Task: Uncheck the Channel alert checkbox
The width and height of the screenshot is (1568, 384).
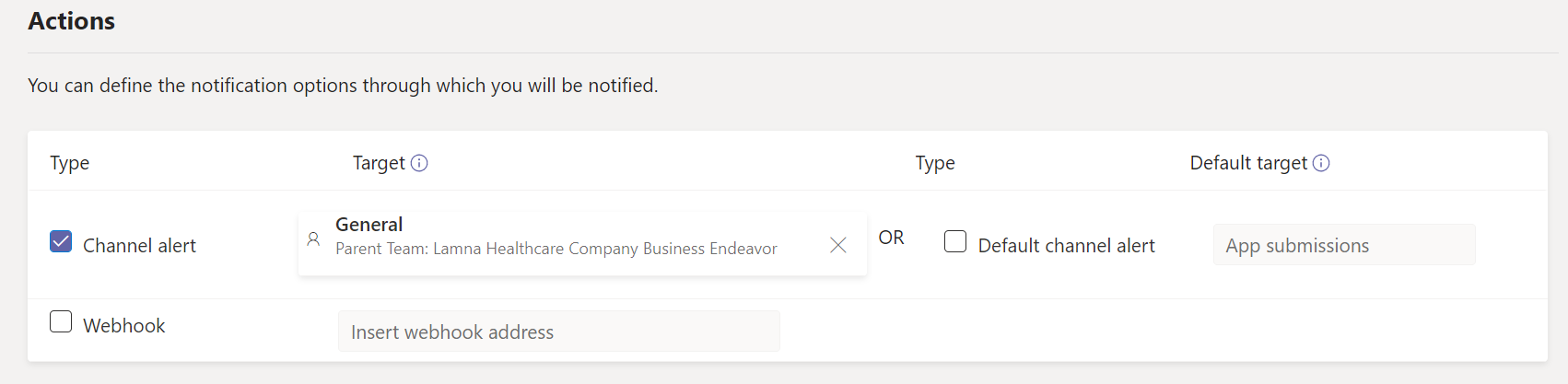Action: coord(61,241)
